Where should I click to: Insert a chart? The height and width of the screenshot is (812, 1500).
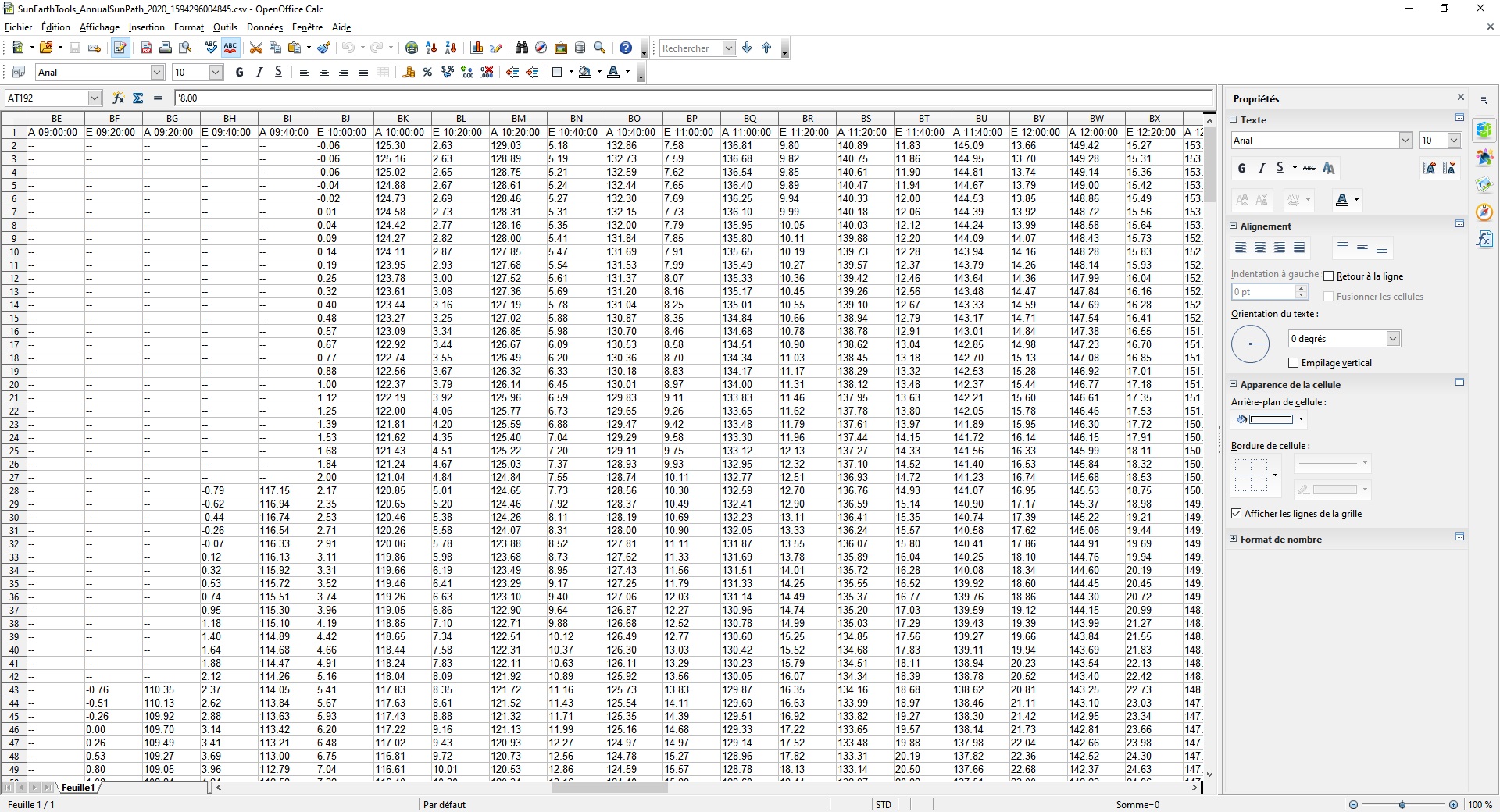point(477,48)
